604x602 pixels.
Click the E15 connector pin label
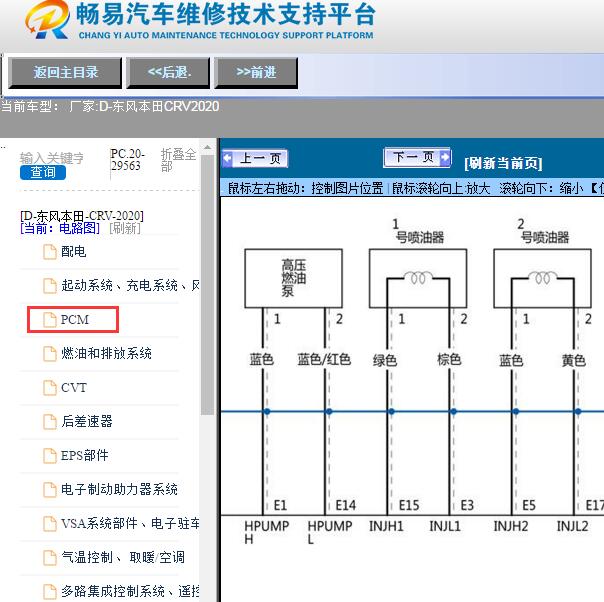[x=409, y=505]
